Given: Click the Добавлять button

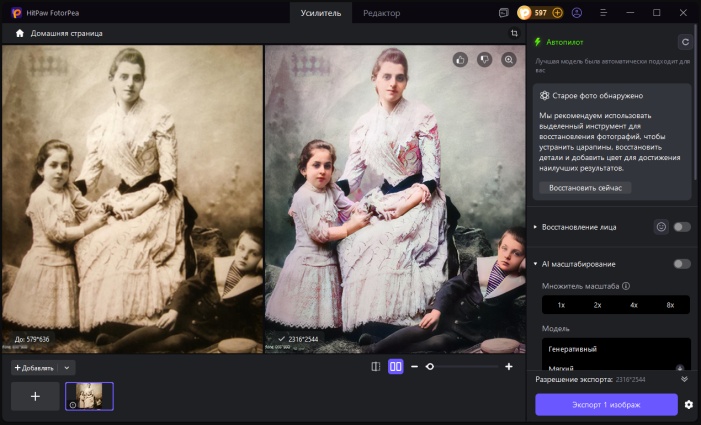Looking at the screenshot, I should click(x=34, y=368).
